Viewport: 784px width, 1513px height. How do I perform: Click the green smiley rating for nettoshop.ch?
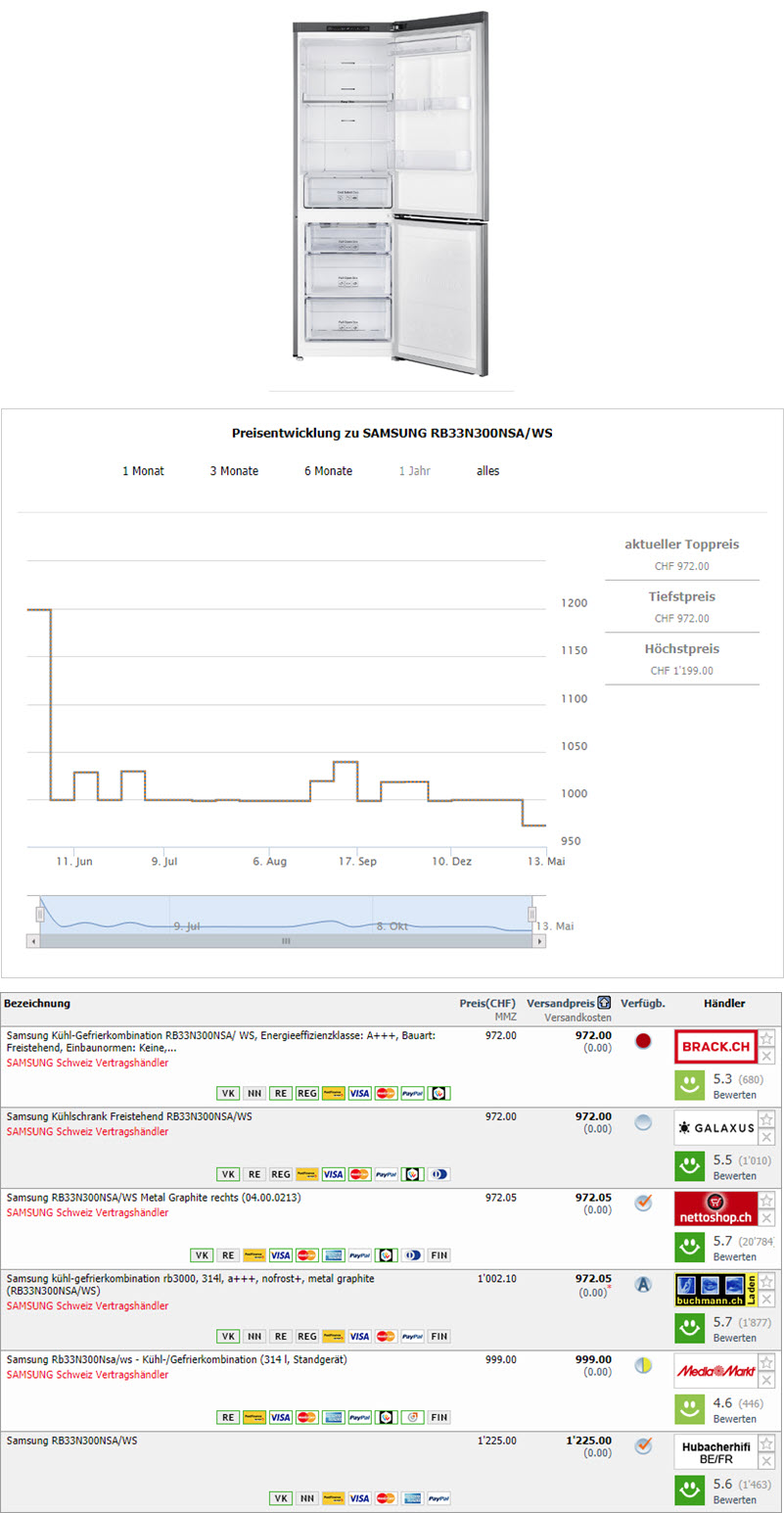pos(691,1248)
